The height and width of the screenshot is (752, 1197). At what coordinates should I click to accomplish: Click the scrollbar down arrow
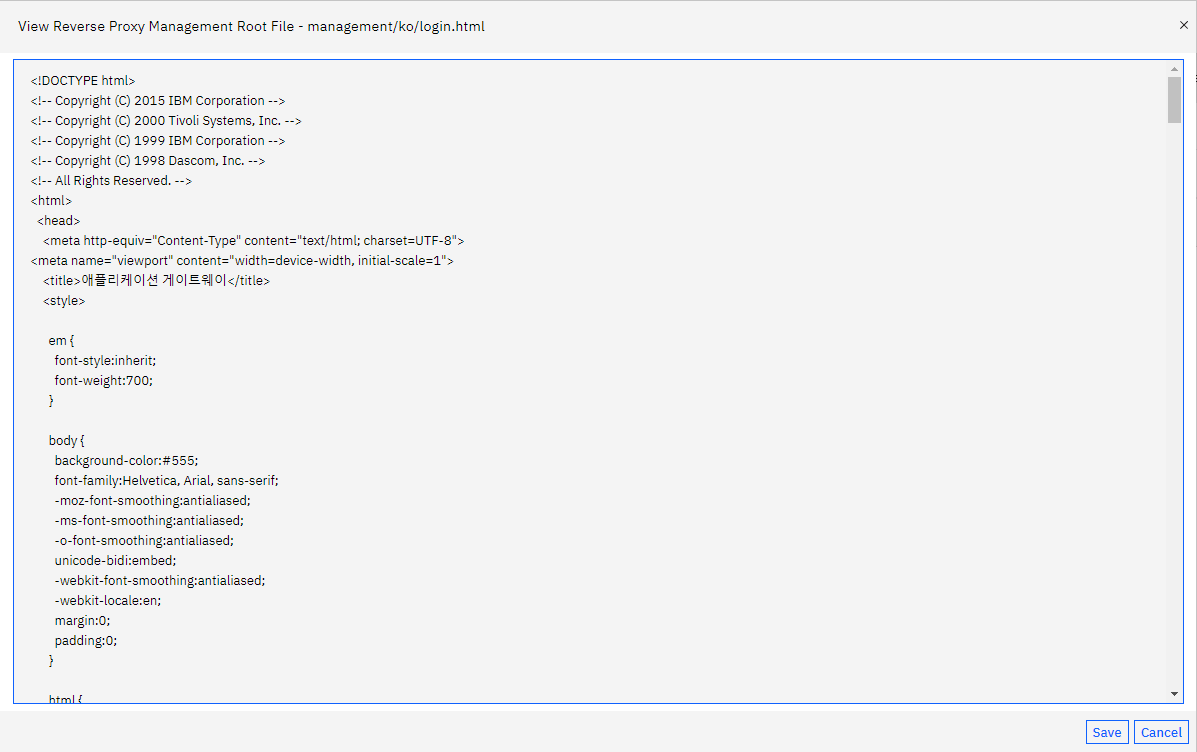pyautogui.click(x=1174, y=694)
